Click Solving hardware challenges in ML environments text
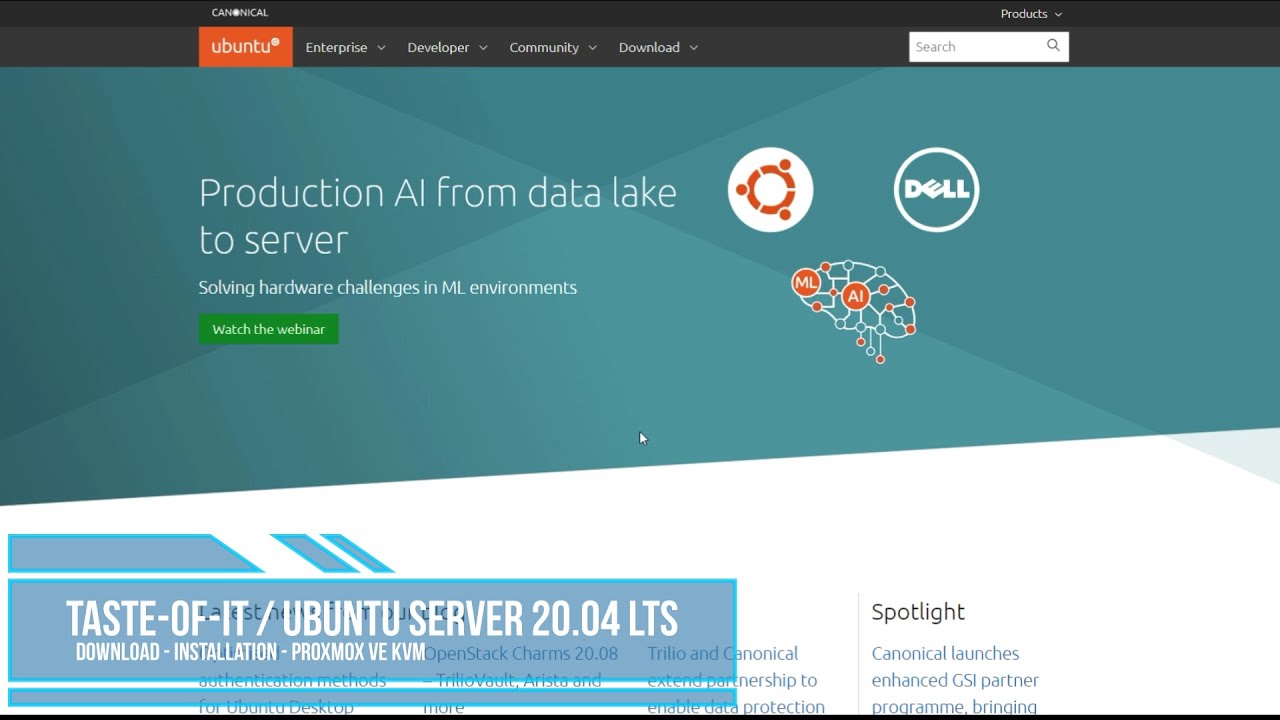The width and height of the screenshot is (1280, 720). tap(387, 288)
